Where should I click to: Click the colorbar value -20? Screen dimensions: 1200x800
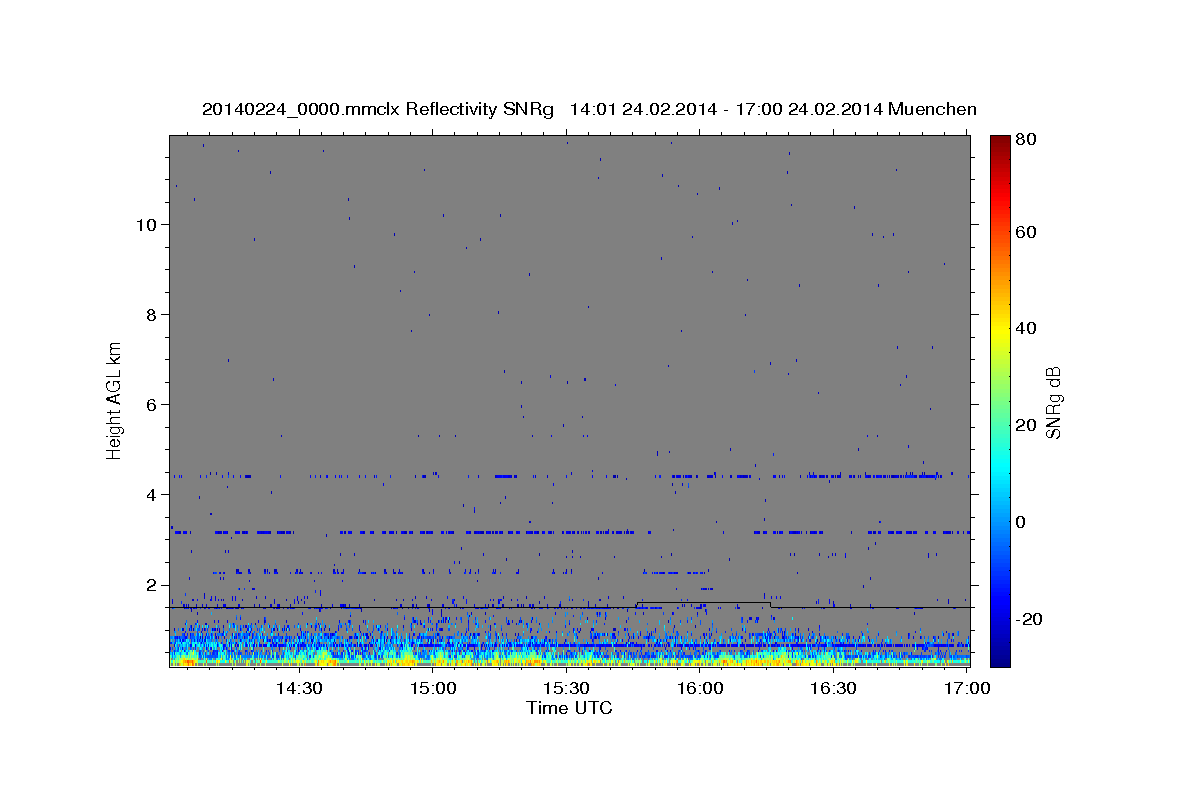pyautogui.click(x=1028, y=619)
